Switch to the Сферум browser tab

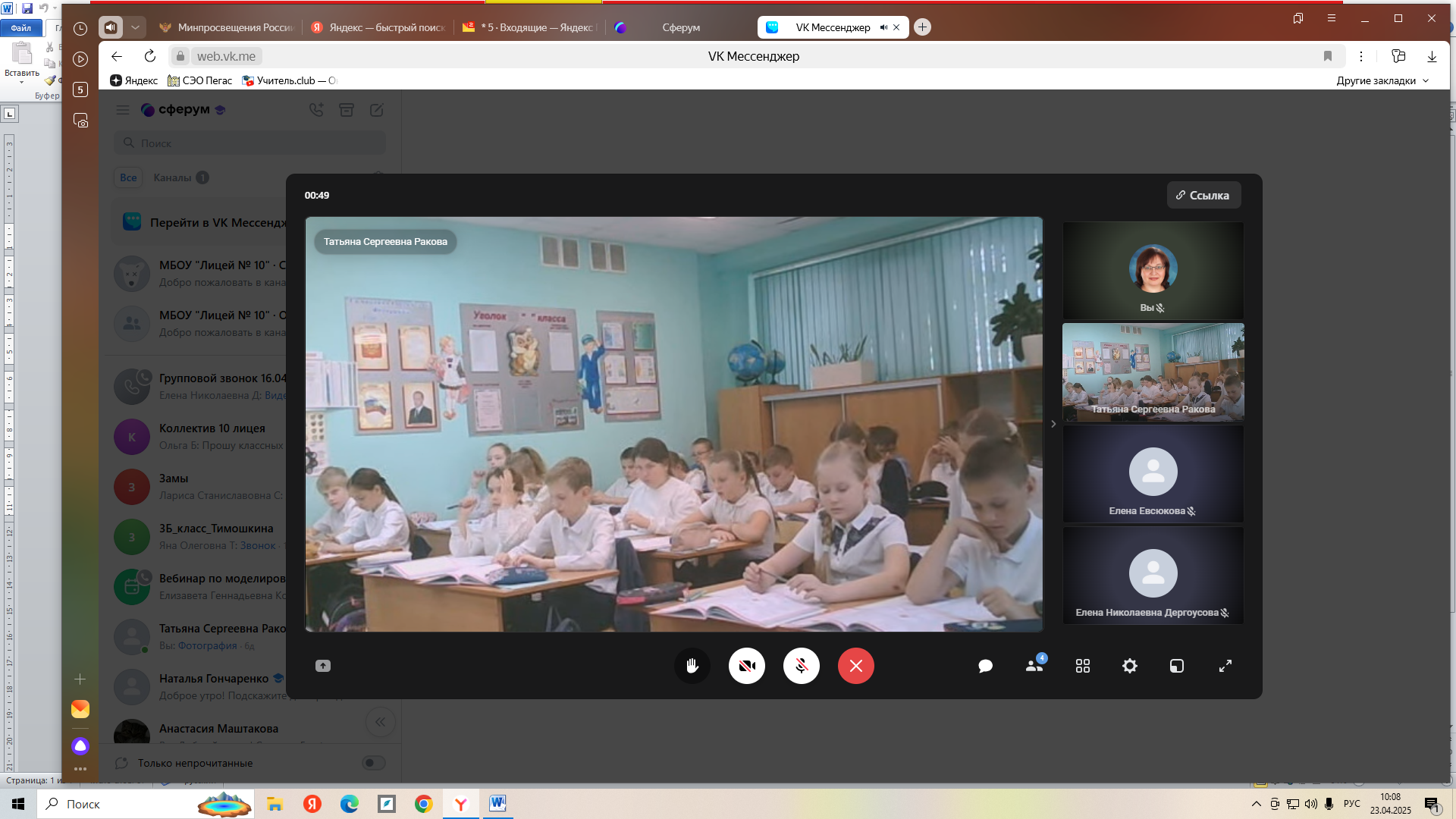click(x=682, y=27)
